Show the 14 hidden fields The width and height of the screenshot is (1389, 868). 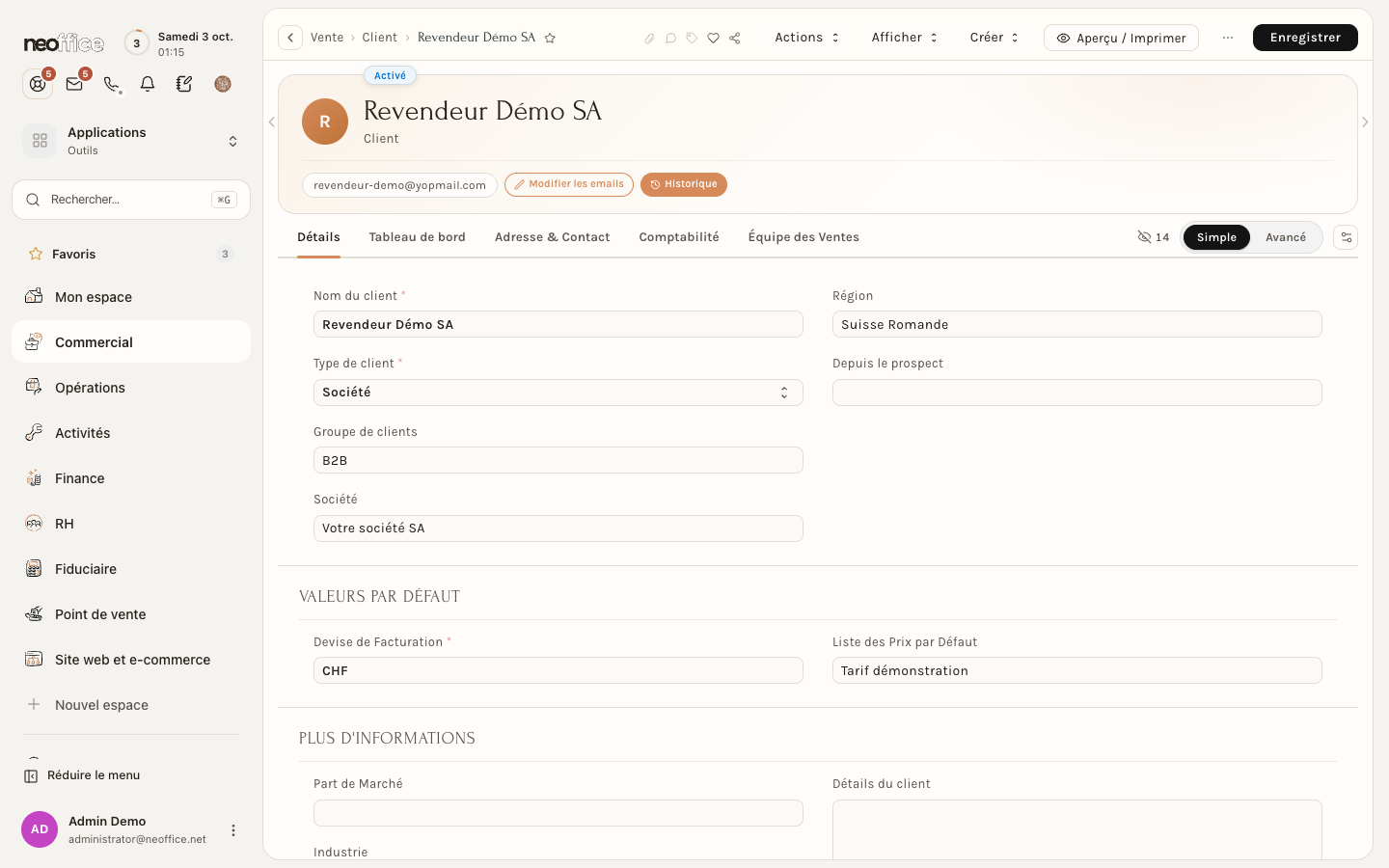(1154, 237)
